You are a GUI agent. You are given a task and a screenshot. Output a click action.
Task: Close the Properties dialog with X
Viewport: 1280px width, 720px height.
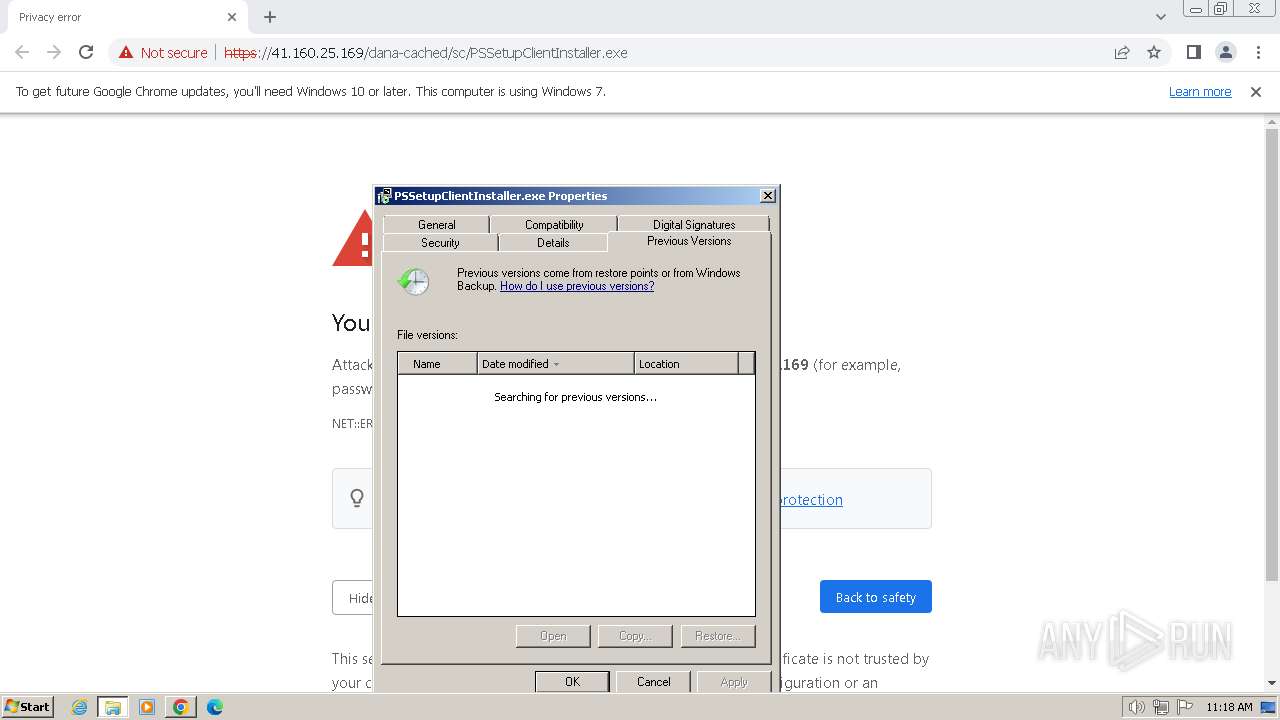(767, 196)
